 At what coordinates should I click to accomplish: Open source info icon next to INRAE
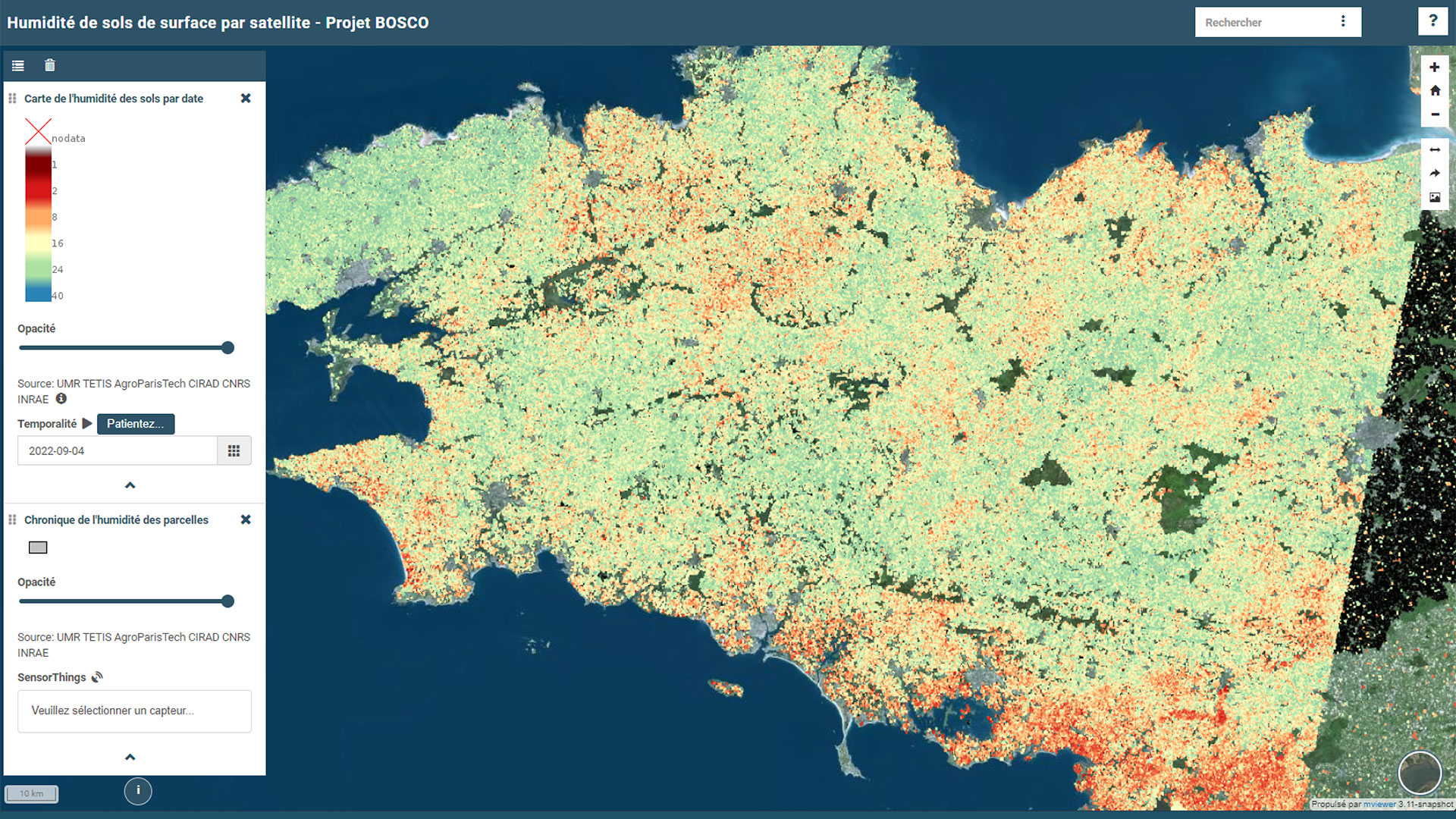[x=61, y=399]
